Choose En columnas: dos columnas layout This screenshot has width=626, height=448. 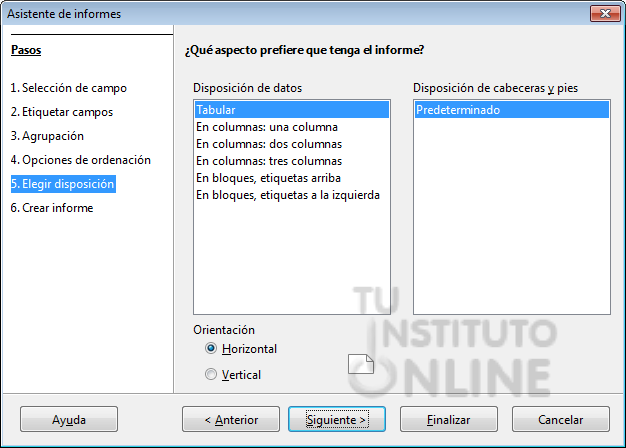click(x=292, y=144)
